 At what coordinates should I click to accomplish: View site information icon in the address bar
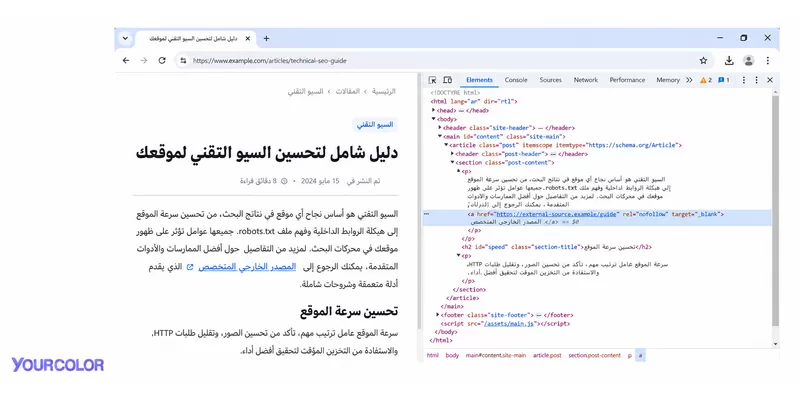click(x=183, y=61)
